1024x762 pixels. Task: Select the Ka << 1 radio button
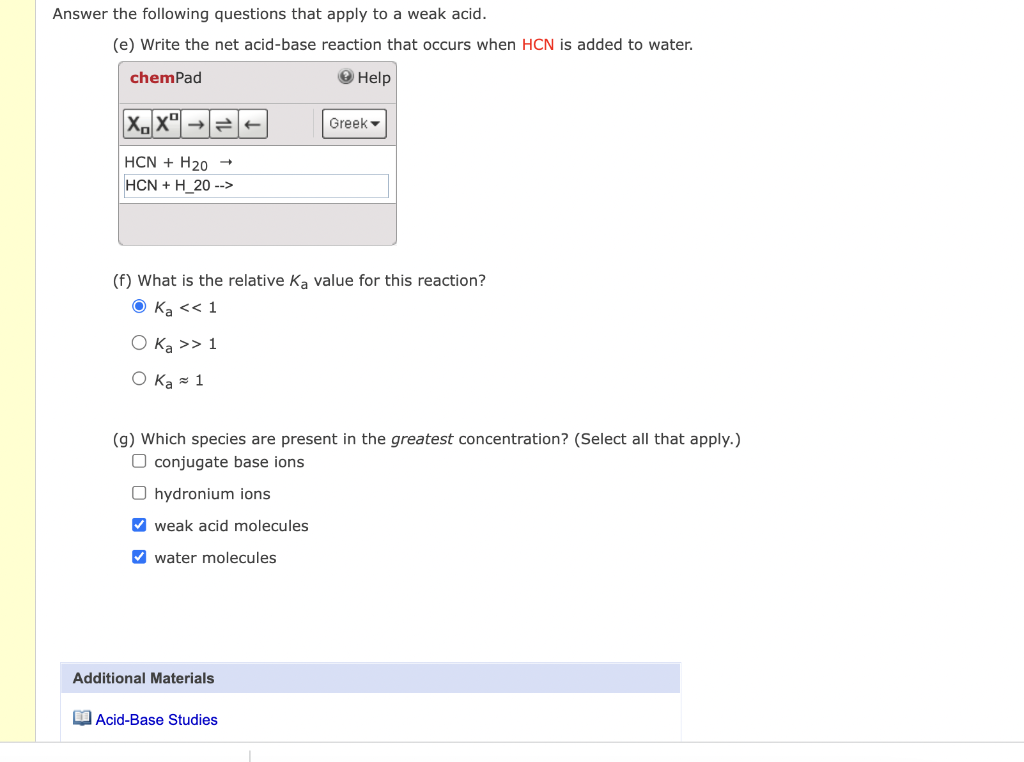tap(139, 306)
